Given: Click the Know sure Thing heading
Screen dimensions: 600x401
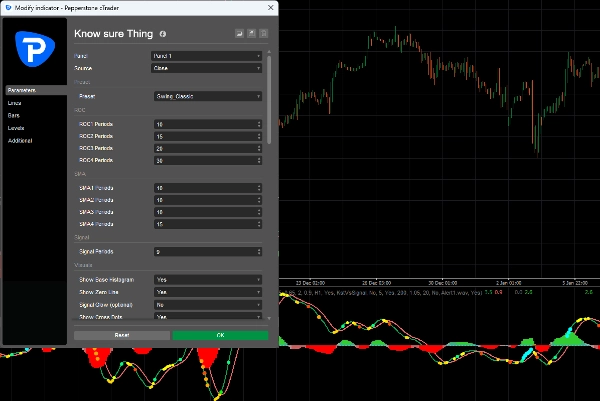Looking at the screenshot, I should pyautogui.click(x=113, y=34).
